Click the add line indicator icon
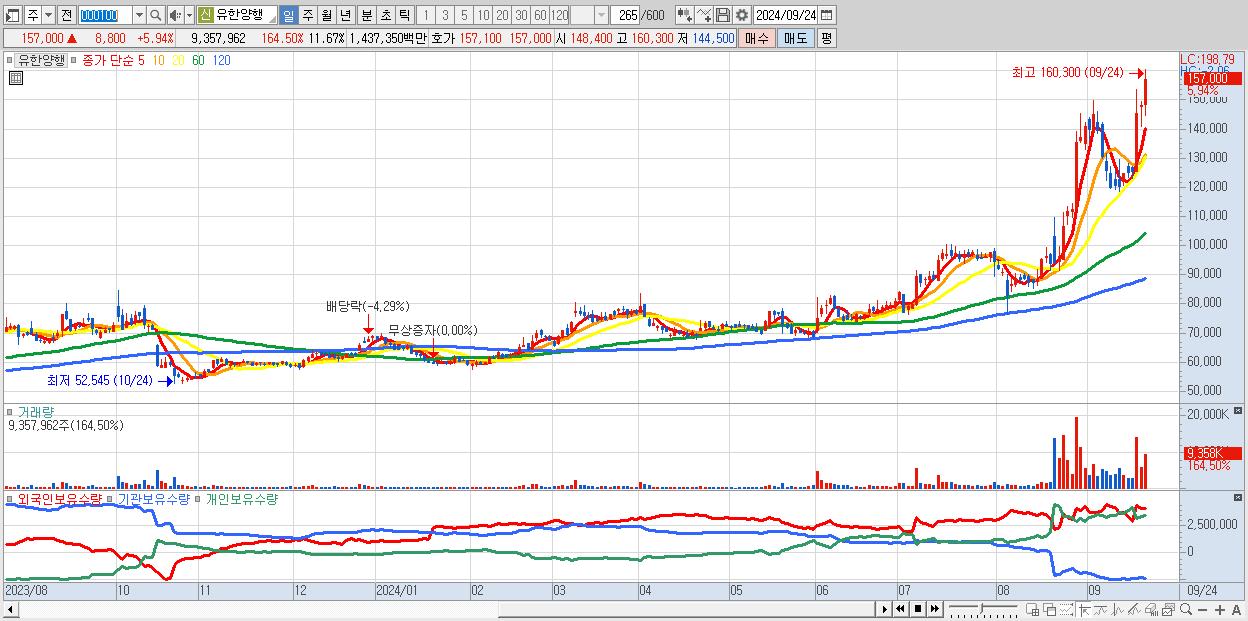This screenshot has width=1248, height=621. click(703, 15)
